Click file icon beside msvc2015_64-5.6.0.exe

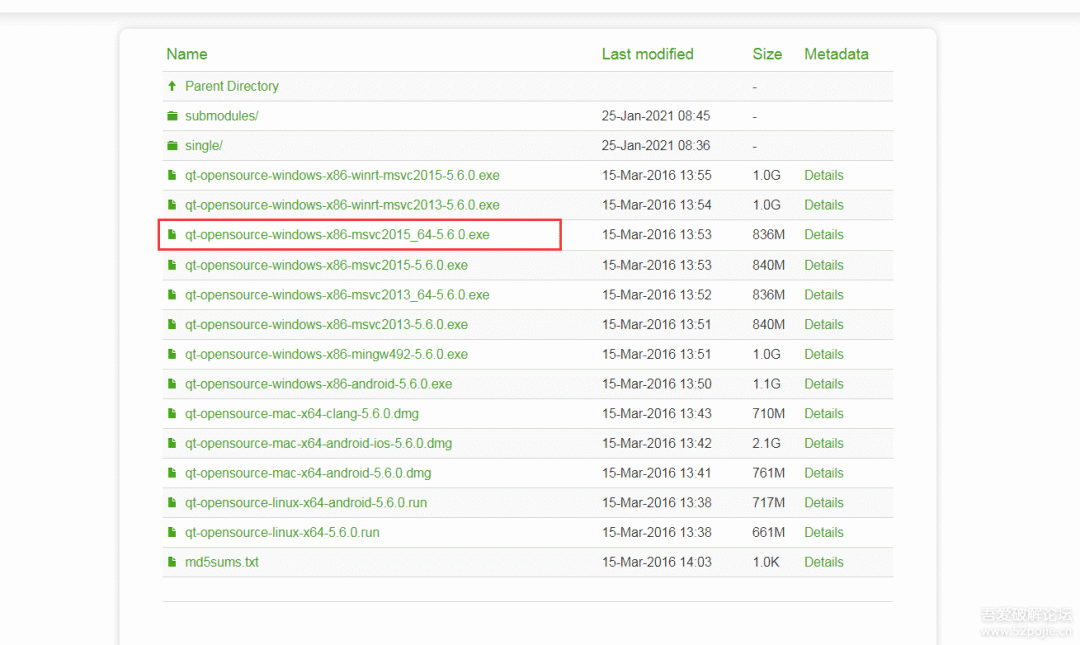click(x=172, y=234)
